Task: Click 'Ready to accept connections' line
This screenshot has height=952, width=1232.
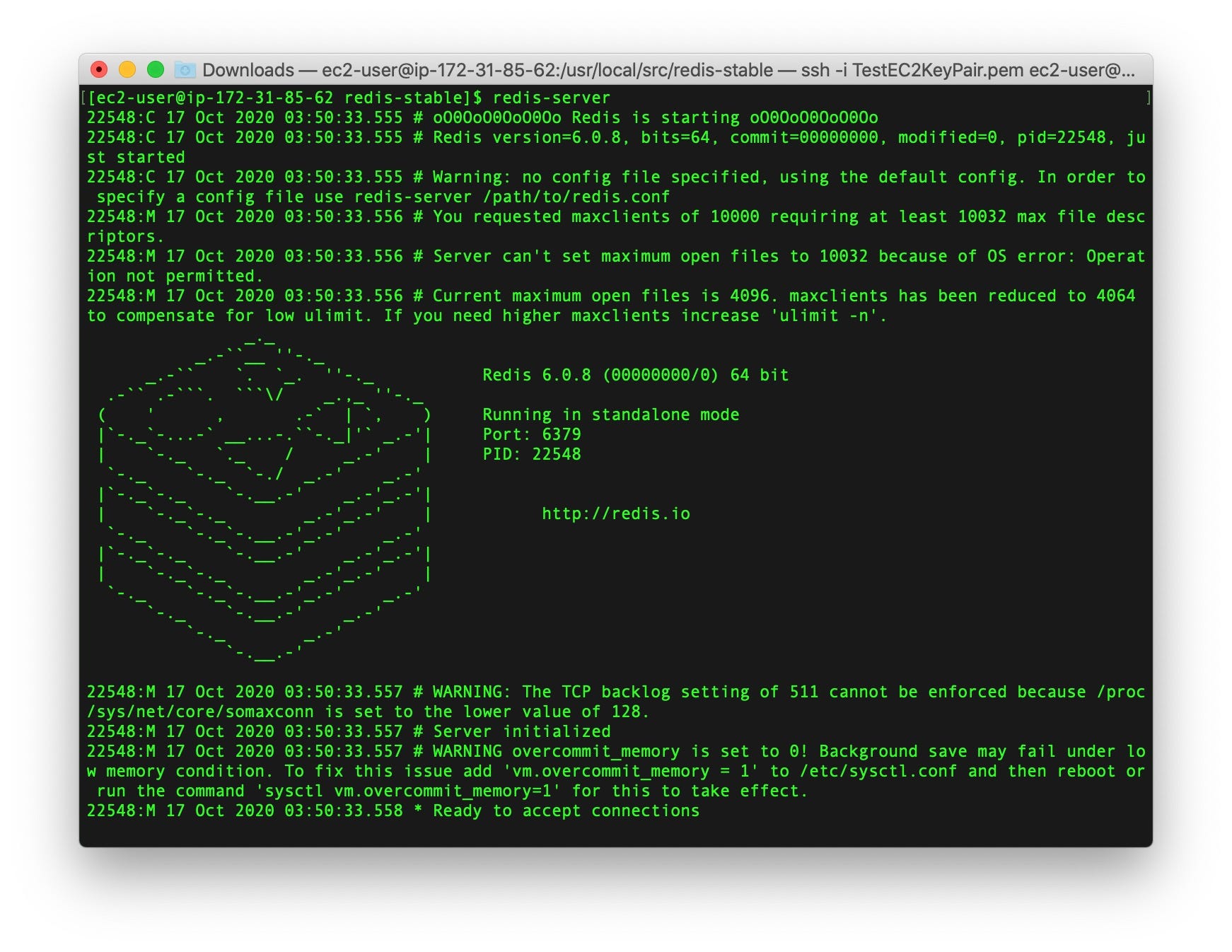Action: click(393, 811)
